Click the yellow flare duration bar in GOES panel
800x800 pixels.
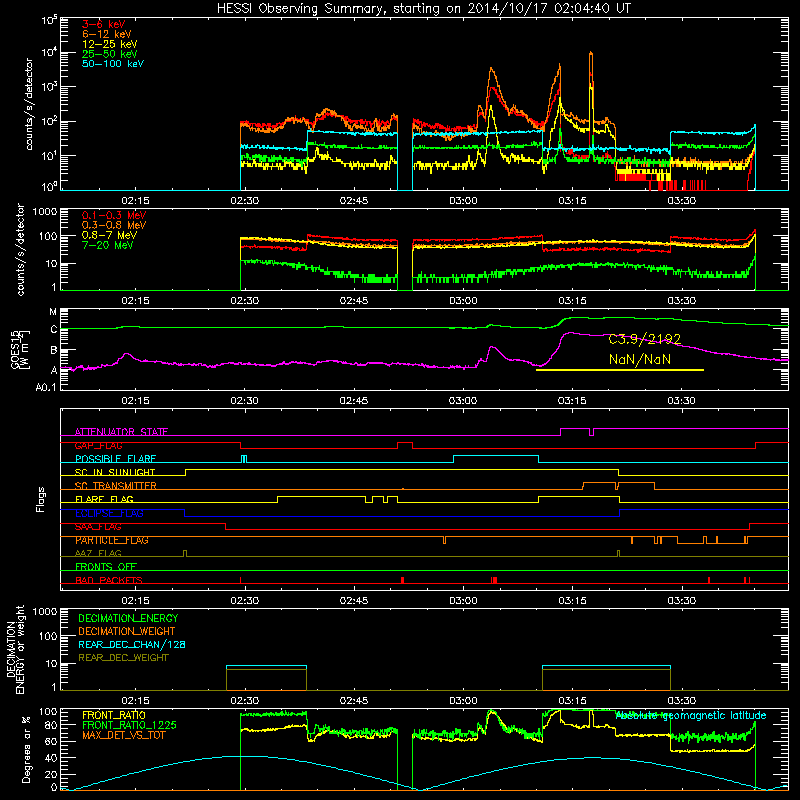pos(620,370)
